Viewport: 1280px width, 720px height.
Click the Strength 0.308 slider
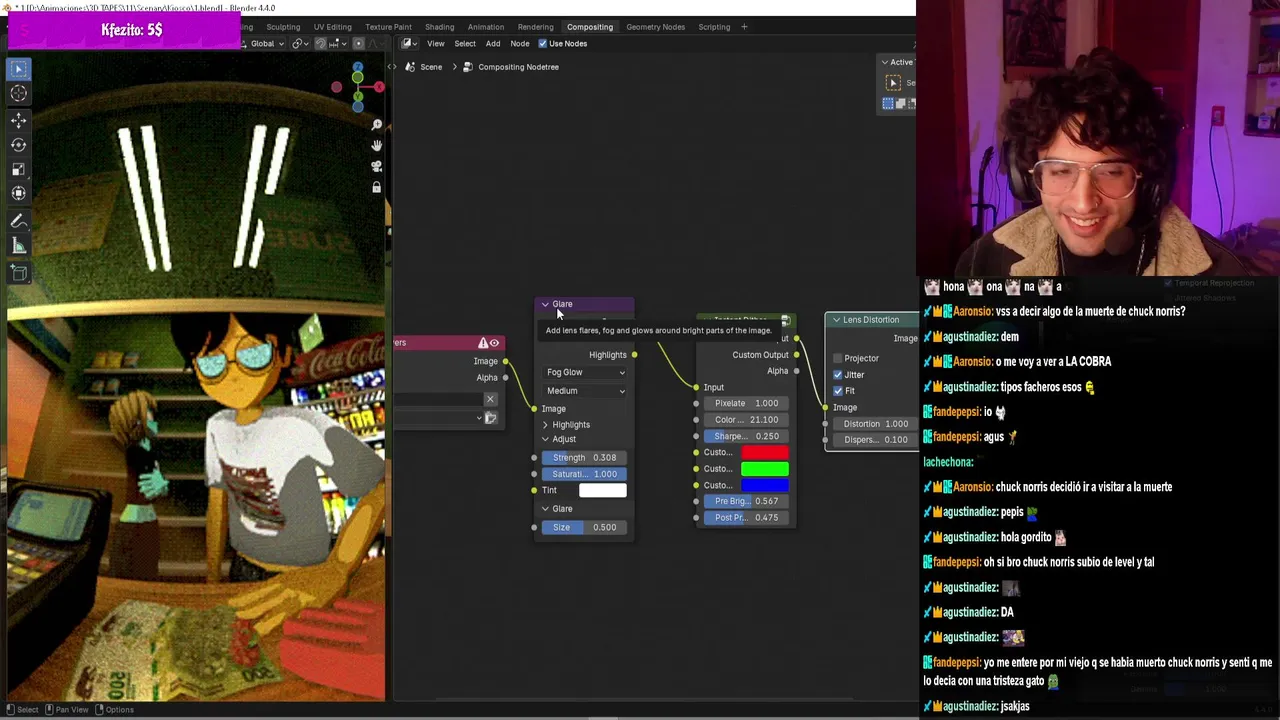585,458
